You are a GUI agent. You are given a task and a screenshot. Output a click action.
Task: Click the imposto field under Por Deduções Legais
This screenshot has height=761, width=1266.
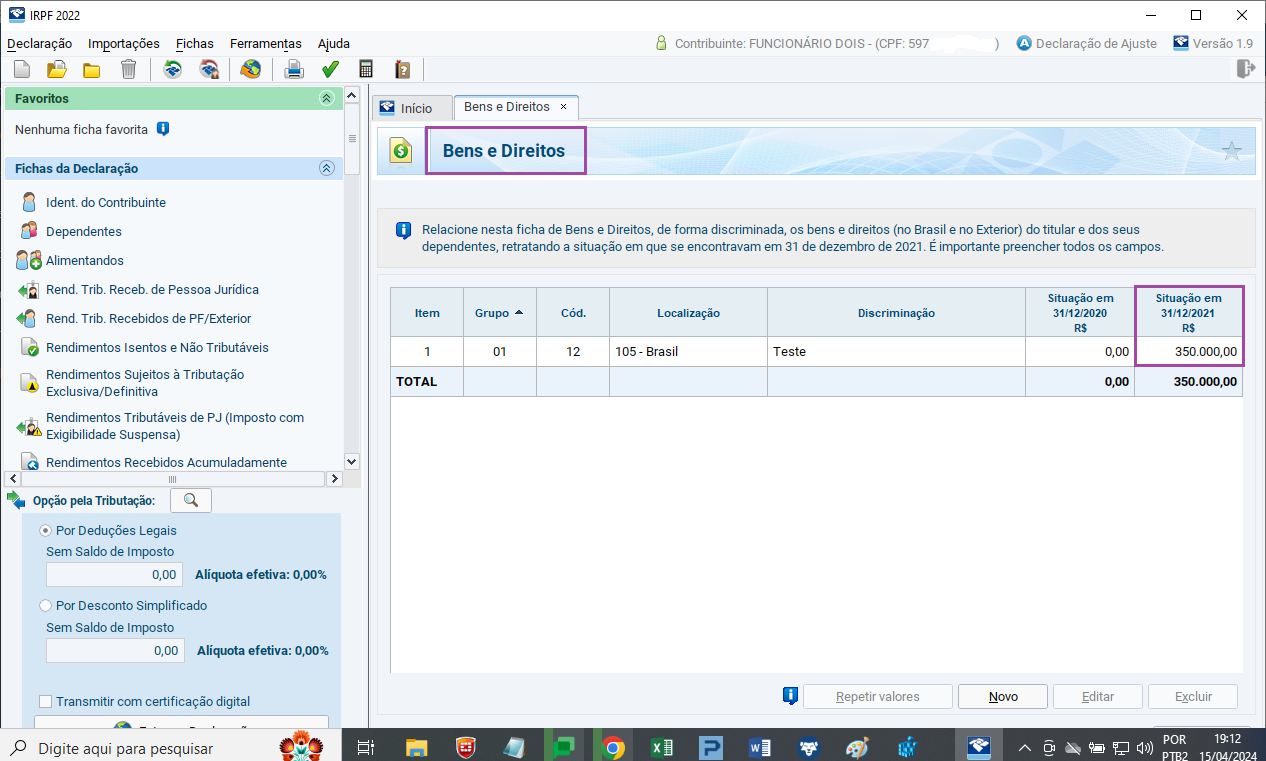pos(114,575)
